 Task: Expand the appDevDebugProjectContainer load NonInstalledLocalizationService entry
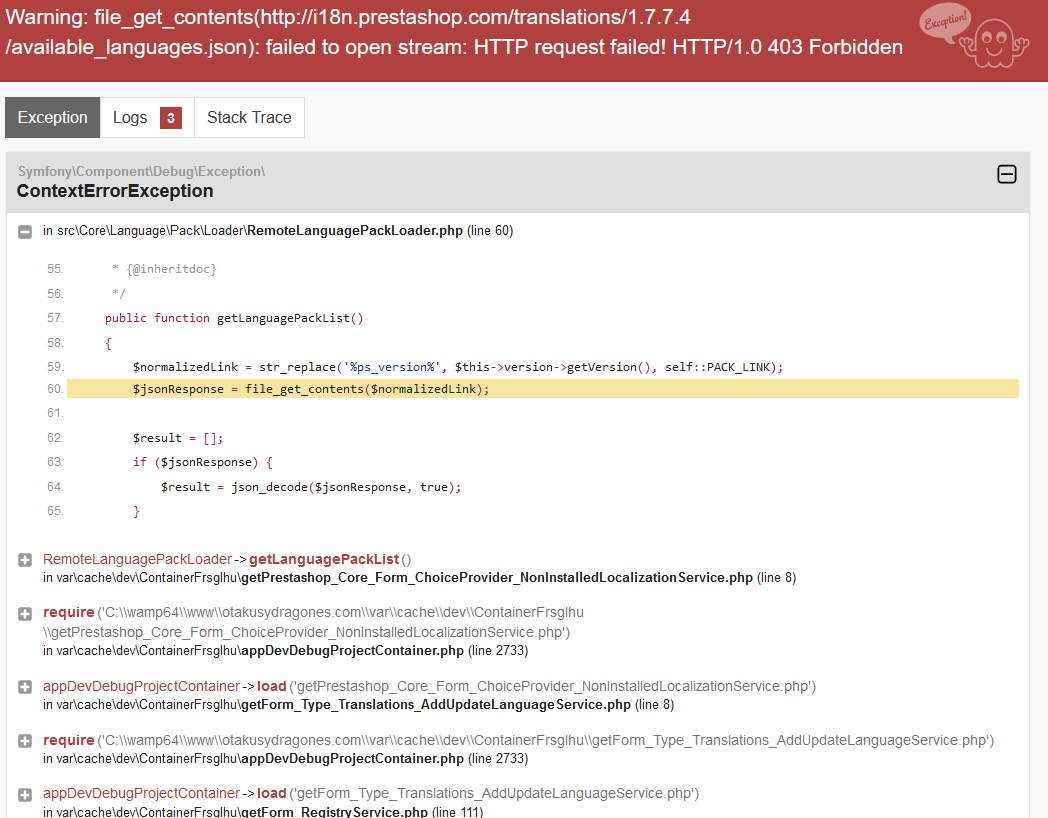click(25, 687)
